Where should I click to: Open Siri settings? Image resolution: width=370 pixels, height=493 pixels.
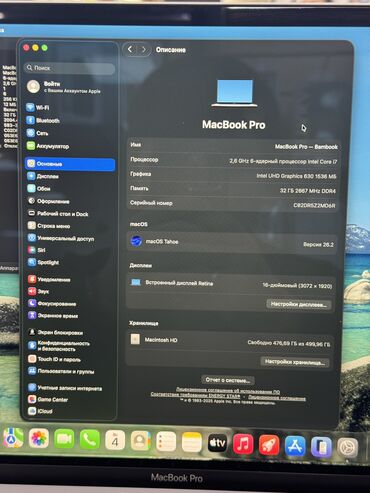[x=37, y=250]
